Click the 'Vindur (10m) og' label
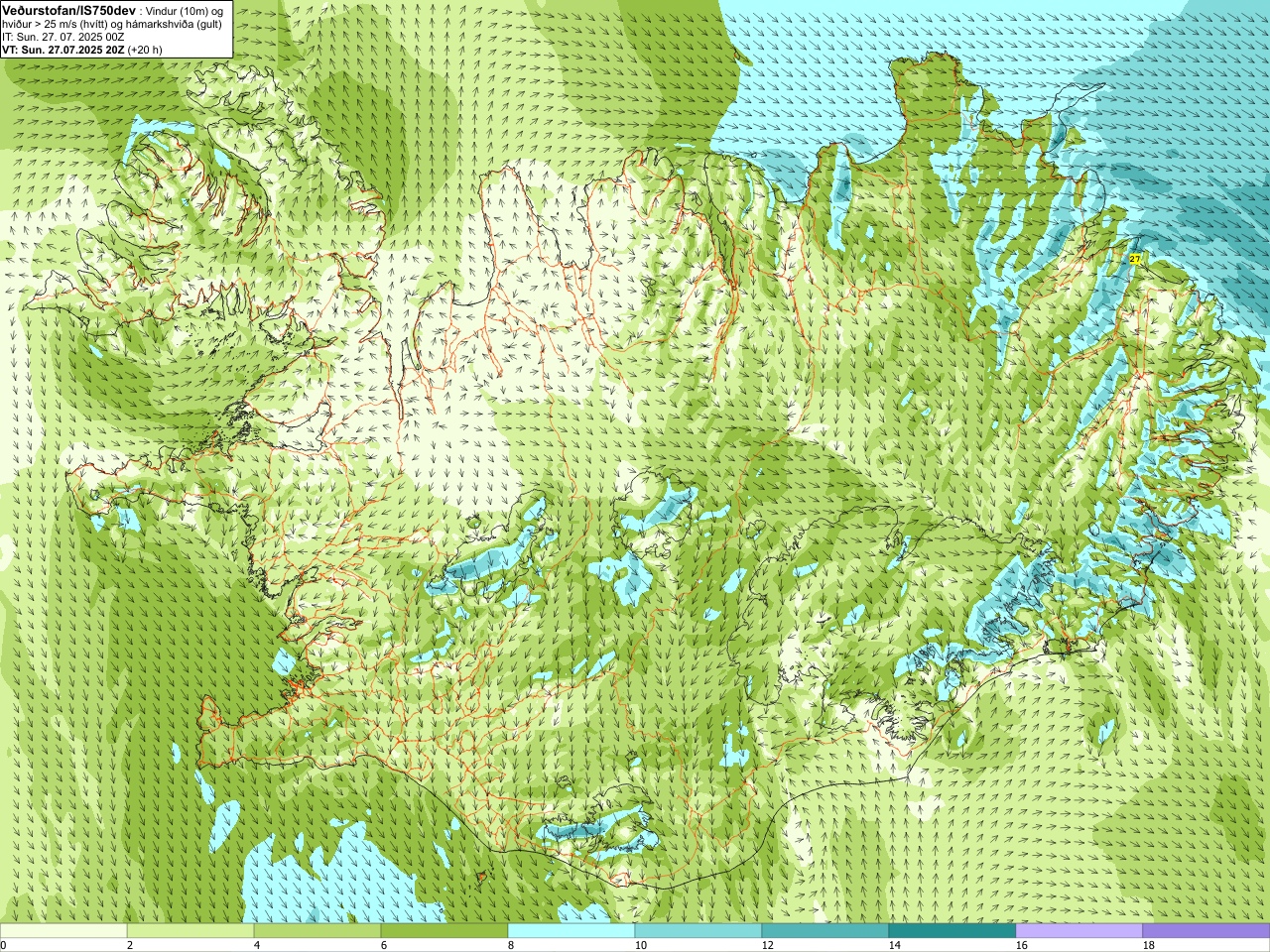The width and height of the screenshot is (1270, 952). (x=185, y=10)
